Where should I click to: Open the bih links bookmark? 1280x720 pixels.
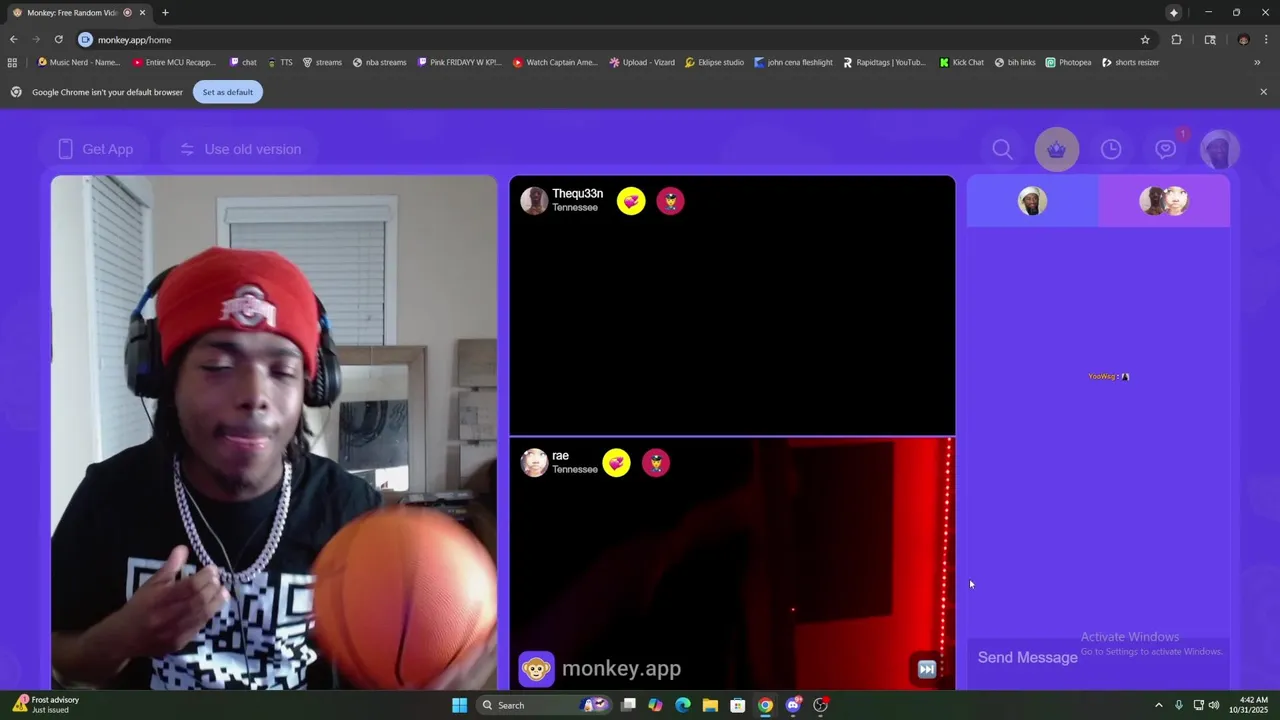click(x=1015, y=62)
